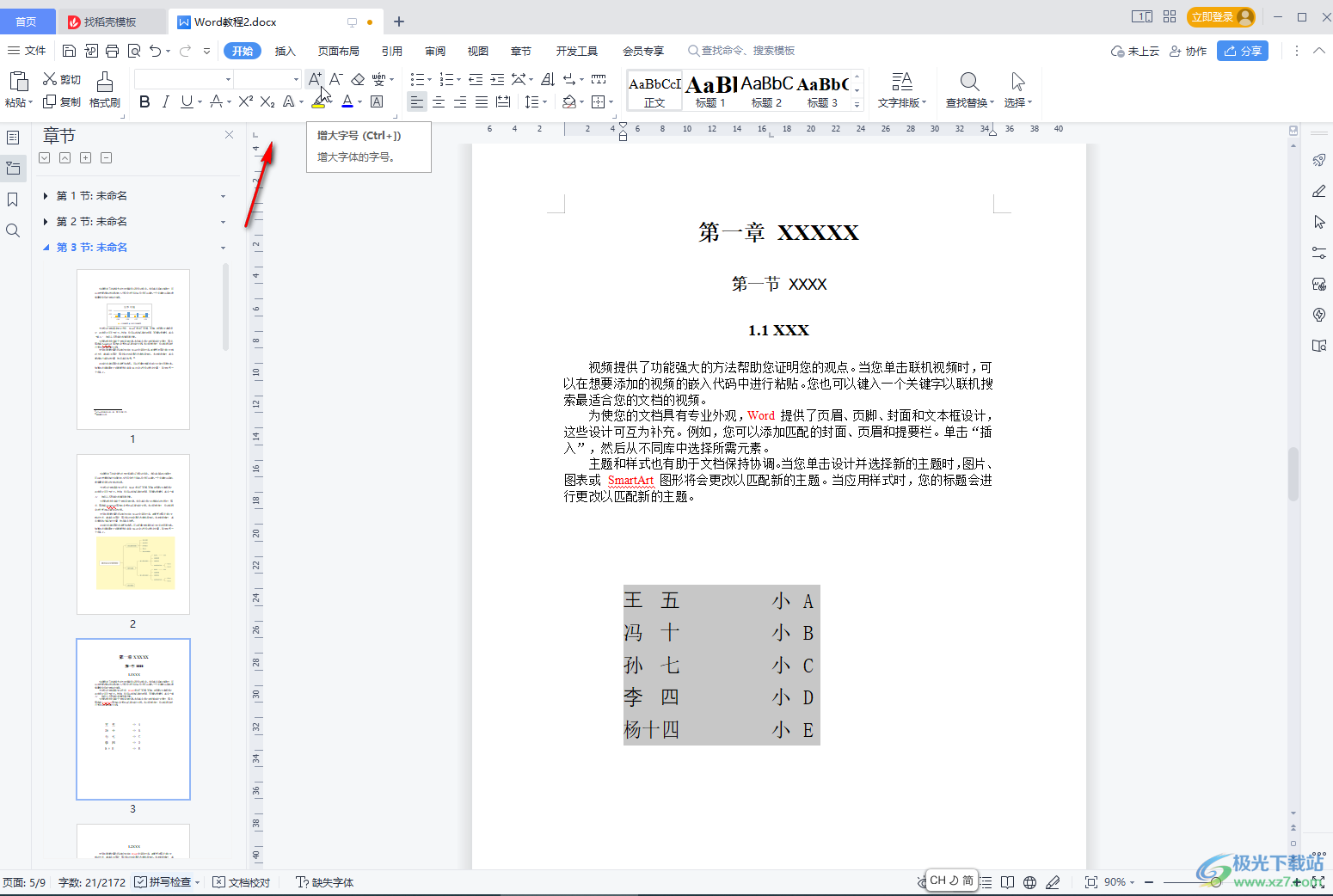The image size is (1333, 896).
Task: Set right text alignment
Action: click(460, 101)
